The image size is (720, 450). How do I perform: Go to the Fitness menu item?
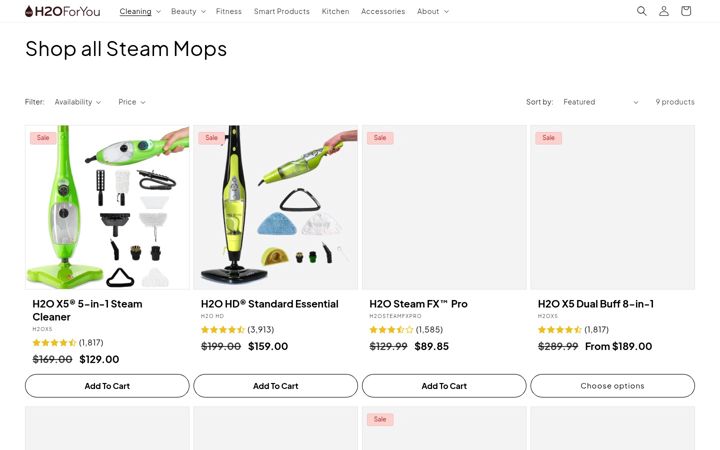[x=229, y=11]
